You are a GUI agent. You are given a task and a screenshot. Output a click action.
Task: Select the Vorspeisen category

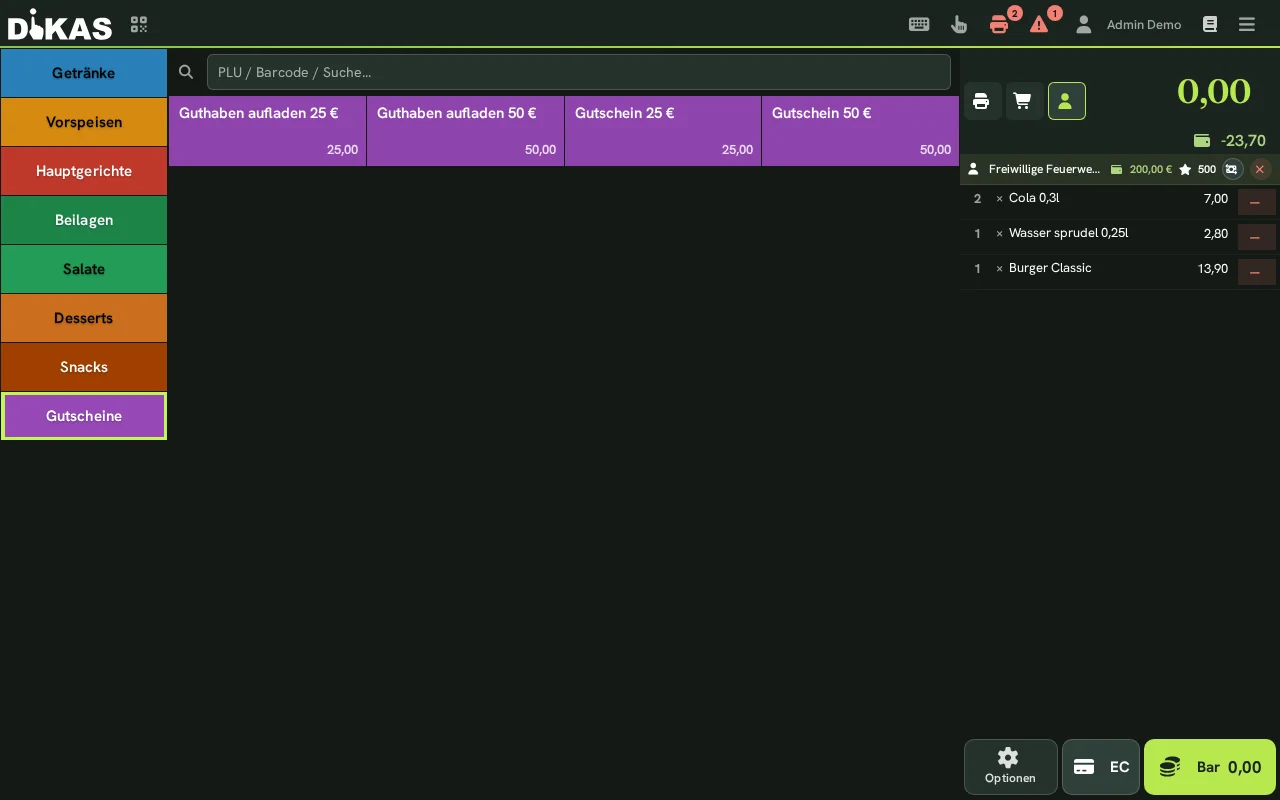pos(84,122)
